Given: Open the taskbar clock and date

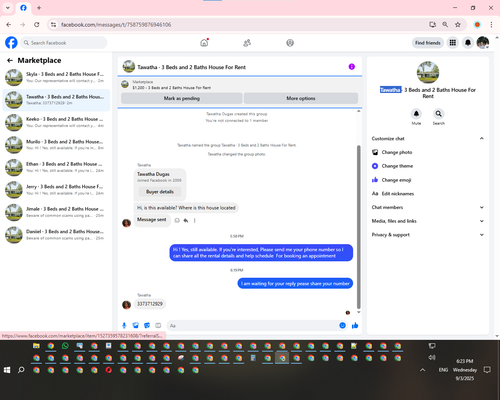Looking at the screenshot, I should coord(465,370).
